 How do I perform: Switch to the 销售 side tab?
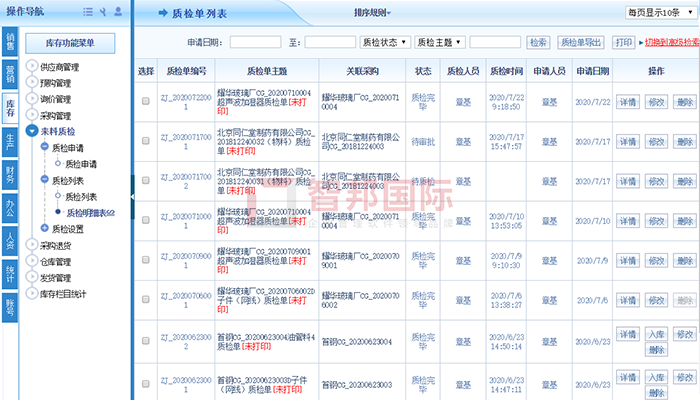point(10,42)
